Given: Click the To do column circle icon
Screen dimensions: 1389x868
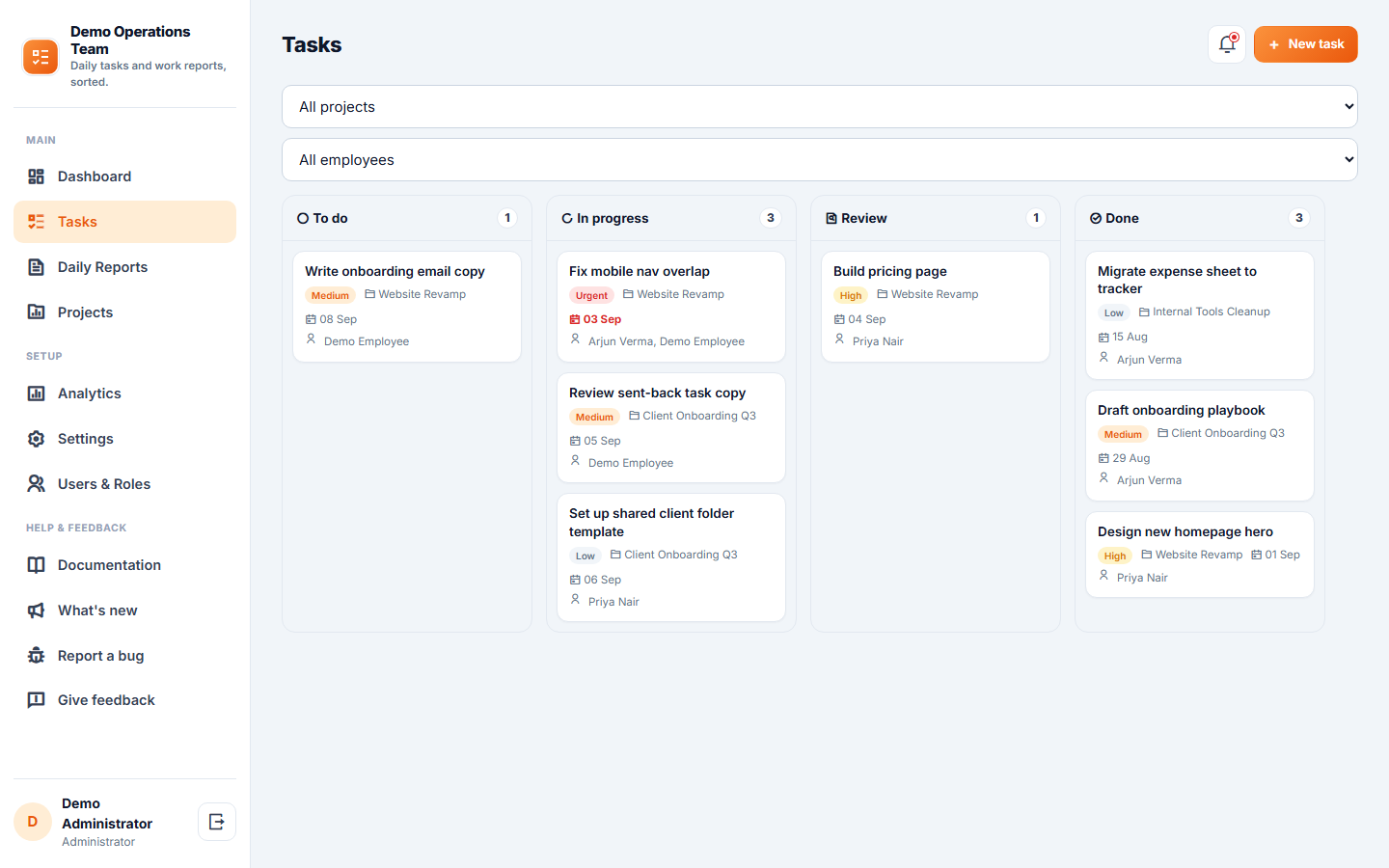Looking at the screenshot, I should click(303, 219).
